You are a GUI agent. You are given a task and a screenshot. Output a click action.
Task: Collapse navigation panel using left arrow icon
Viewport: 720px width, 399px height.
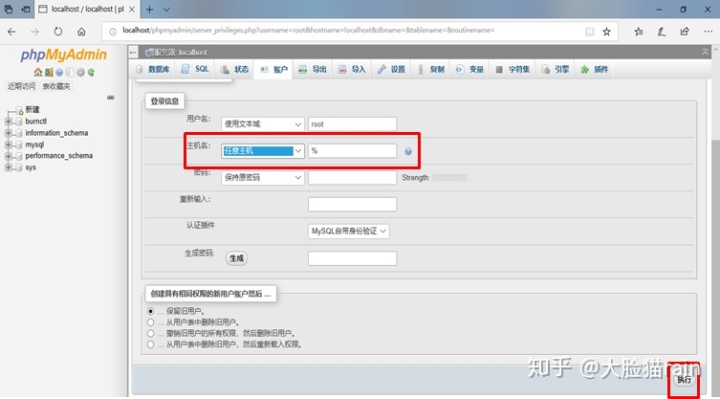coord(133,52)
